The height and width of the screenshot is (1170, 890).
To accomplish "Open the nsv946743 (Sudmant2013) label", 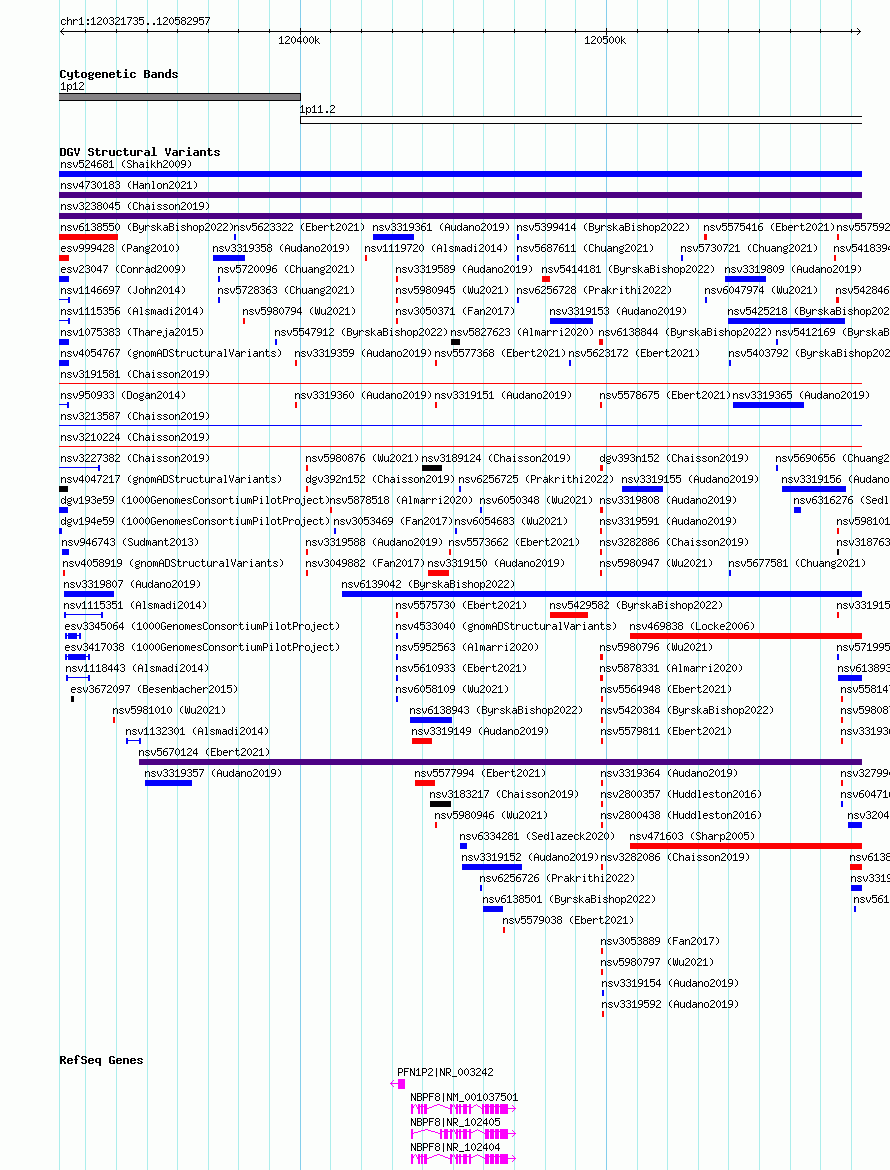I will [x=131, y=542].
